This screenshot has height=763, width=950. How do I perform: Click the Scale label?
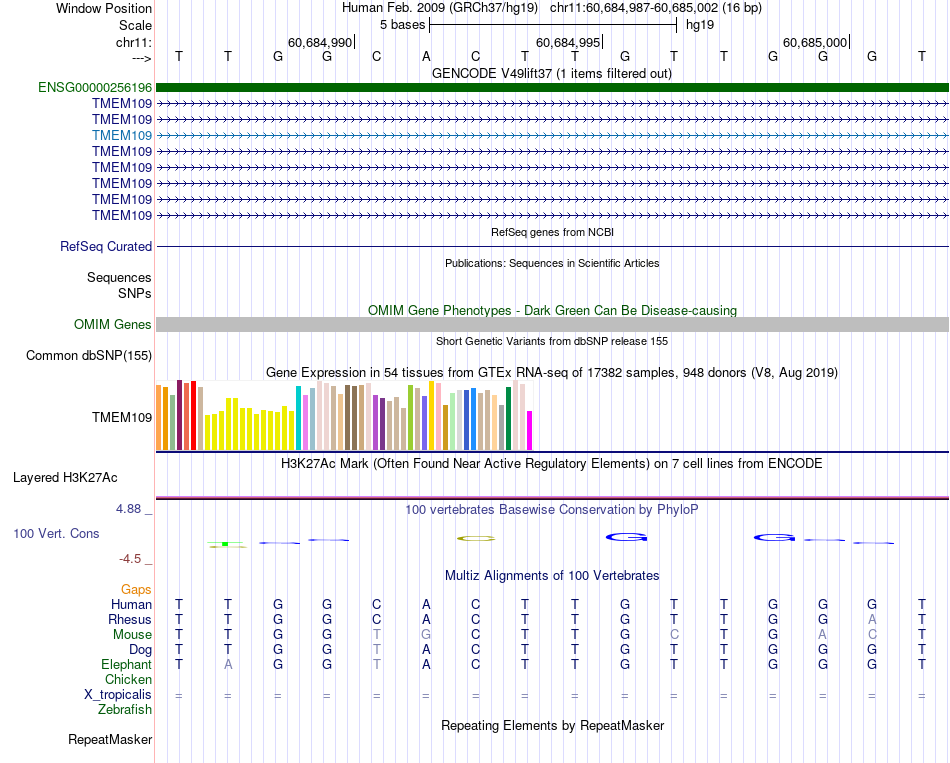pyautogui.click(x=136, y=25)
